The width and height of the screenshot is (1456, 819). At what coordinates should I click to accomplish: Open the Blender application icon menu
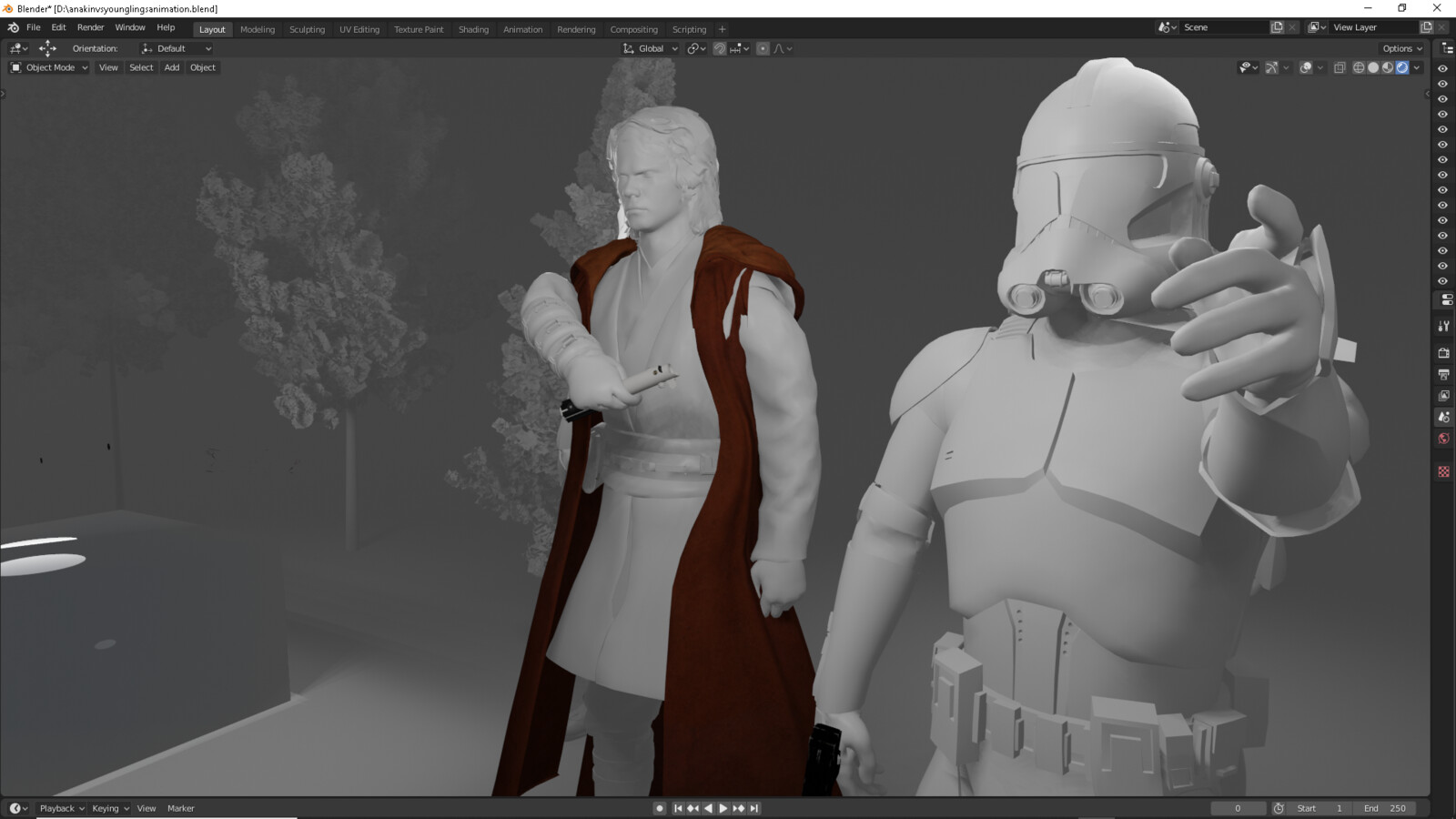click(13, 28)
